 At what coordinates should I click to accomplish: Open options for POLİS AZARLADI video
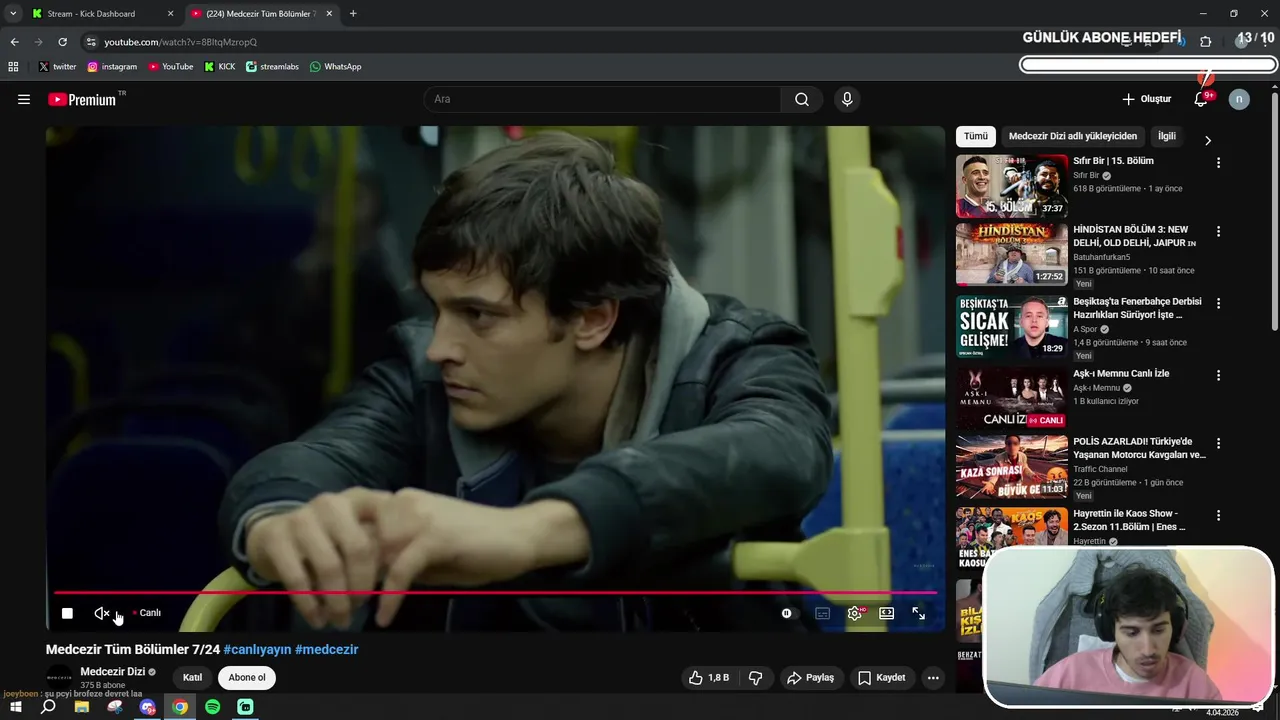click(x=1218, y=443)
